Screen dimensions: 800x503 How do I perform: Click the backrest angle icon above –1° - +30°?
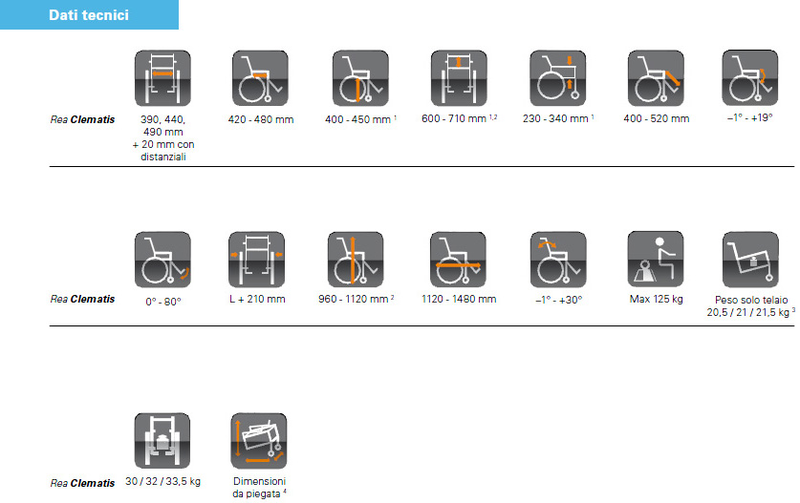pos(558,260)
